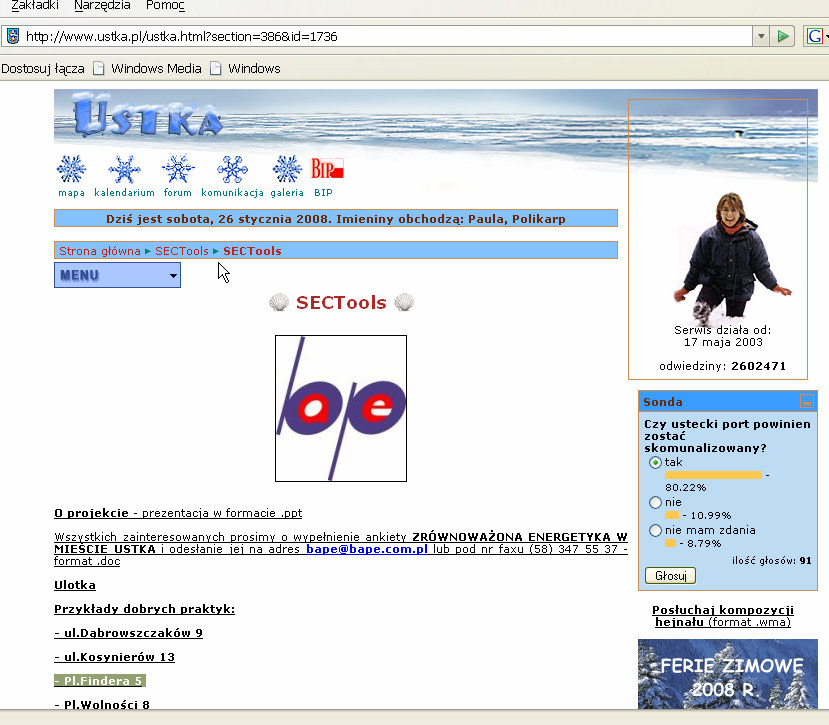829x725 pixels.
Task: Click 'ZRÓWNOWAŻONA ENERGETYKA W' survey link
Action: pos(520,537)
